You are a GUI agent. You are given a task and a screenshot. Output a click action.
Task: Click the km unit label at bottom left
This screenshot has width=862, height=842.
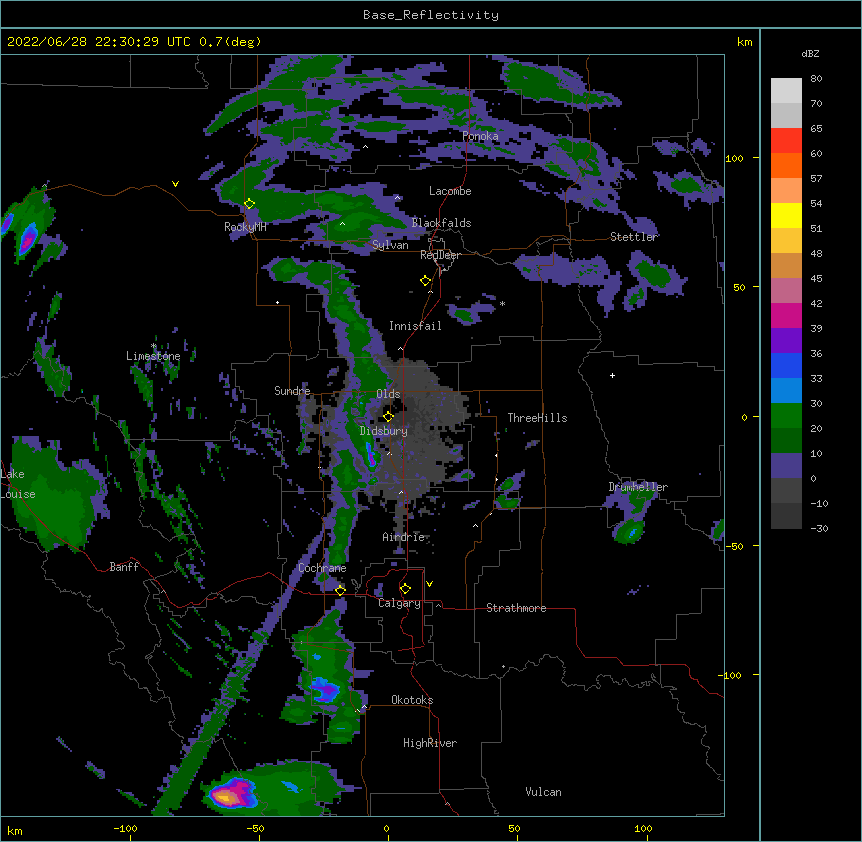(x=15, y=831)
